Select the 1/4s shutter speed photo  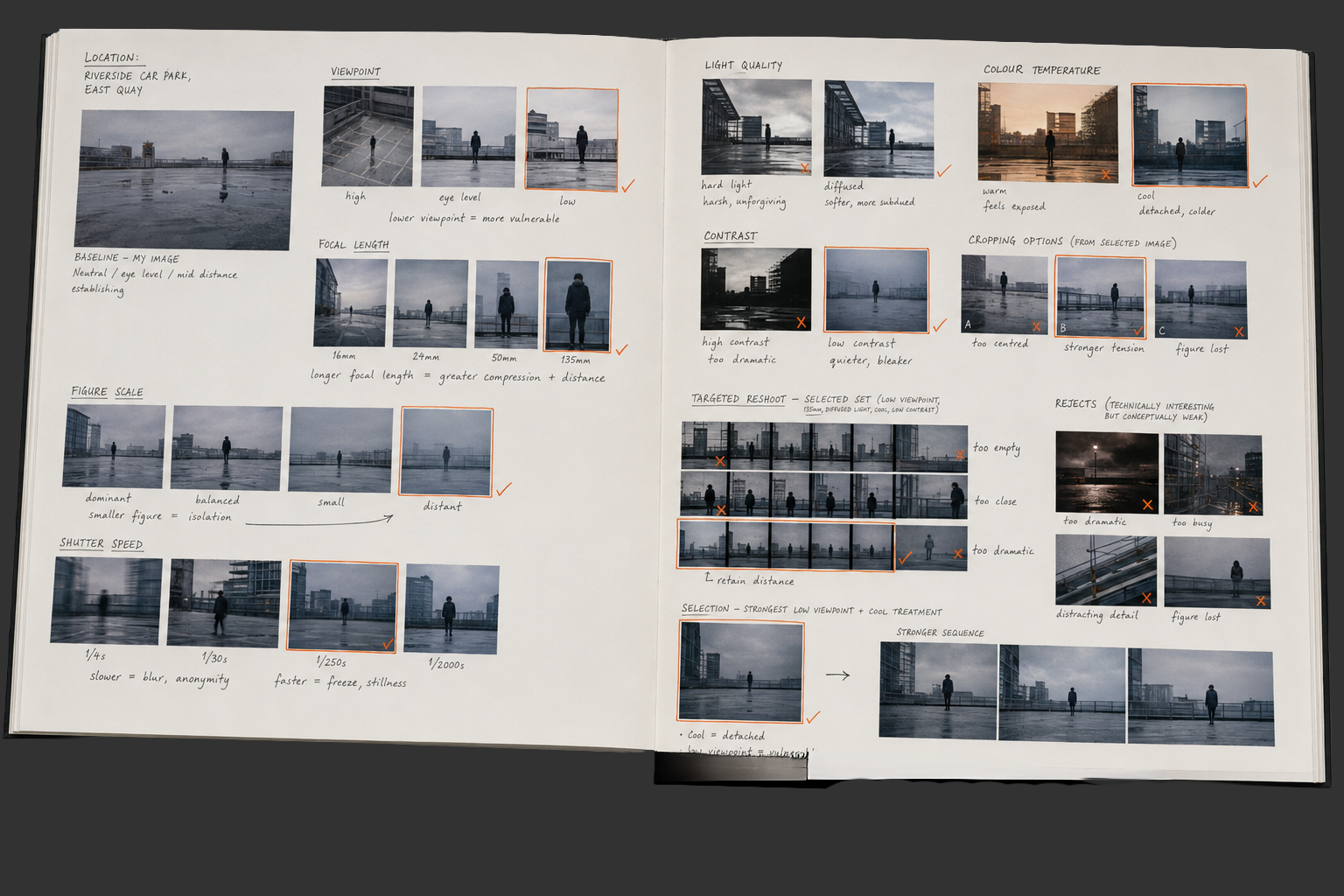tap(106, 601)
